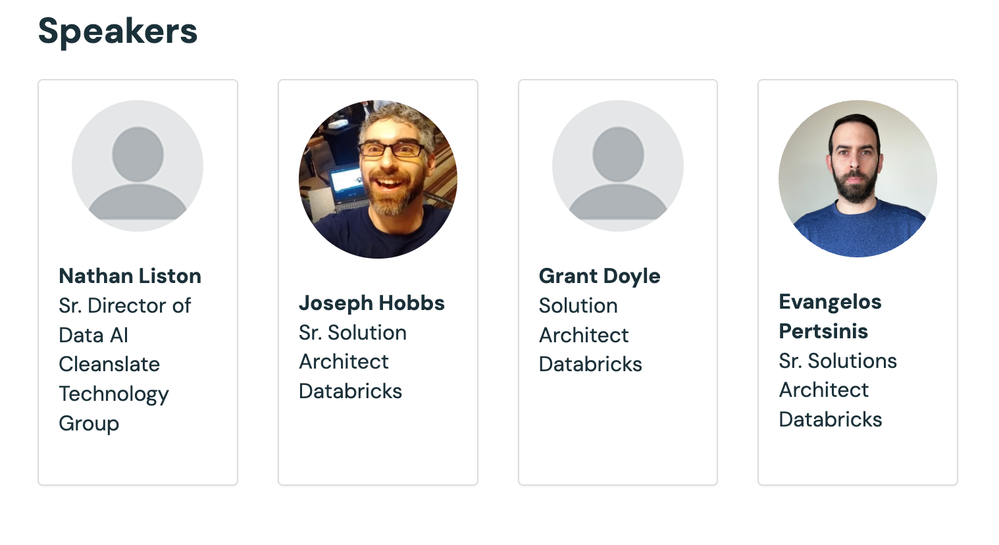Select the Cleanslate Technology Group company text
Screen dimensions: 999x545
tap(113, 393)
